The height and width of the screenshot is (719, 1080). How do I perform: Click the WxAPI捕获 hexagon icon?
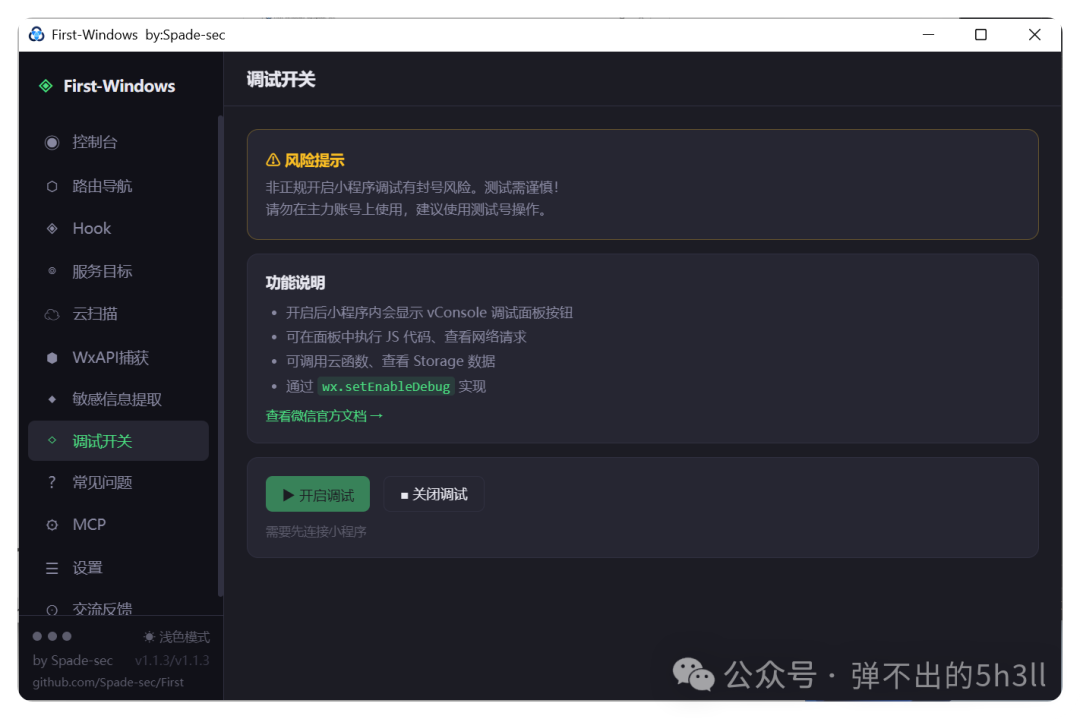[x=52, y=357]
